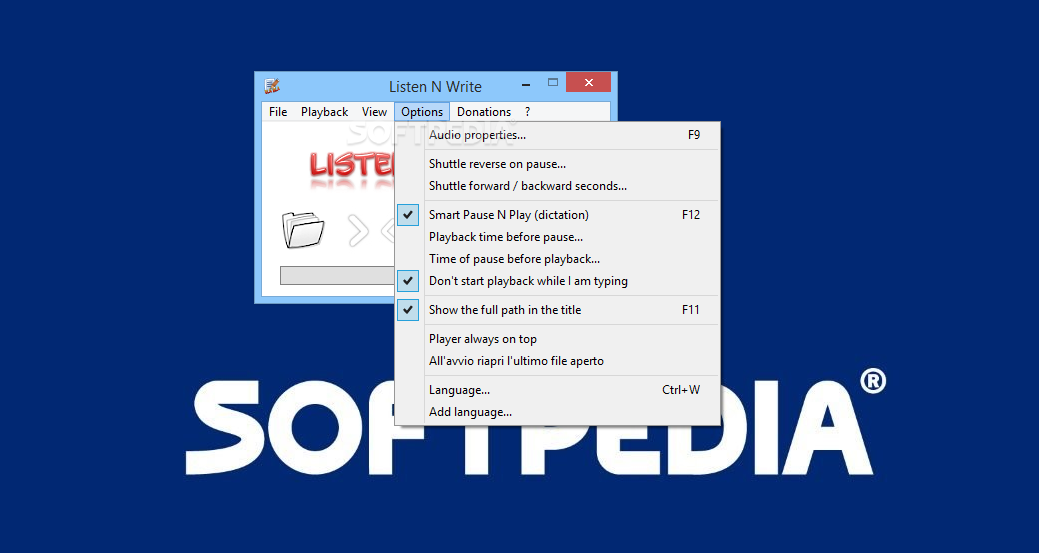
Task: Maximize the Listen N Write window
Action: [553, 83]
